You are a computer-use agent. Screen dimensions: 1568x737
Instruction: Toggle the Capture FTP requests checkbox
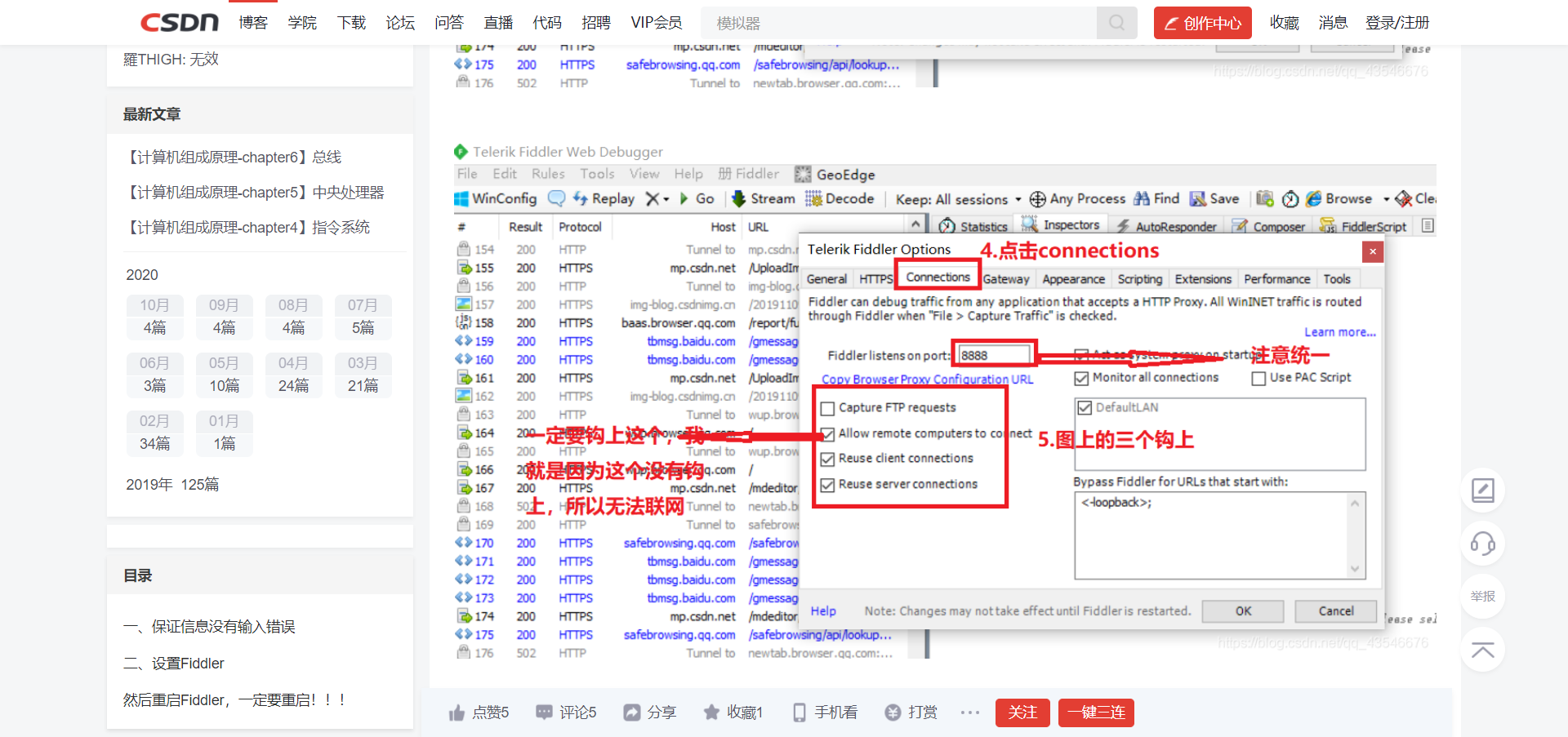[x=827, y=408]
